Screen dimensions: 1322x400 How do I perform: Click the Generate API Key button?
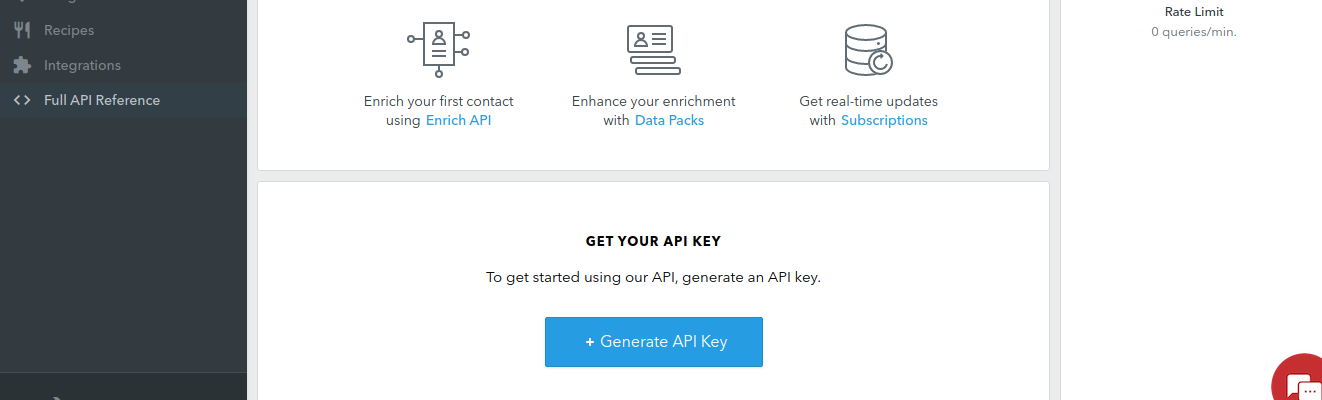tap(654, 342)
